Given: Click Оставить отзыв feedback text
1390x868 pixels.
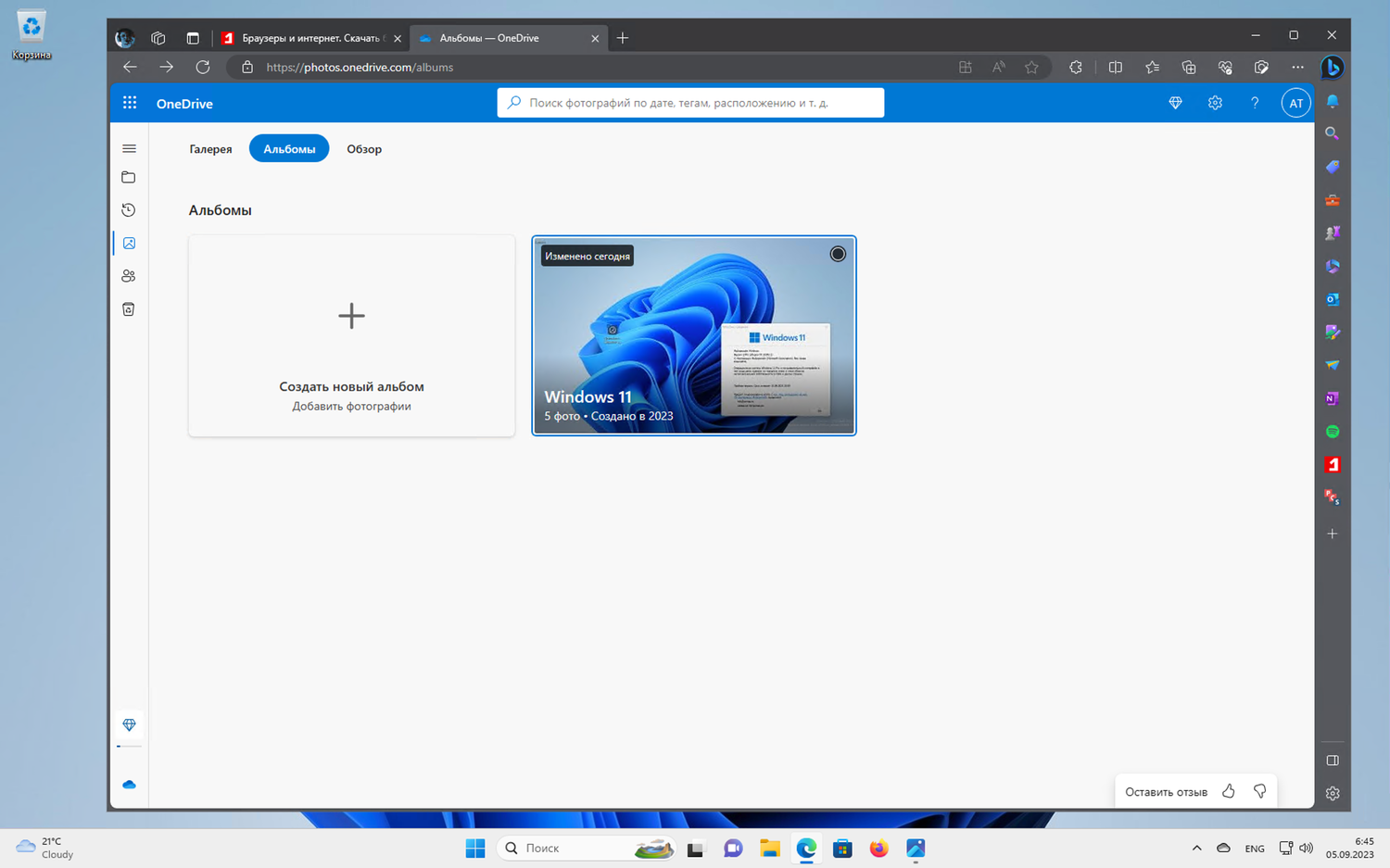Looking at the screenshot, I should 1166,792.
